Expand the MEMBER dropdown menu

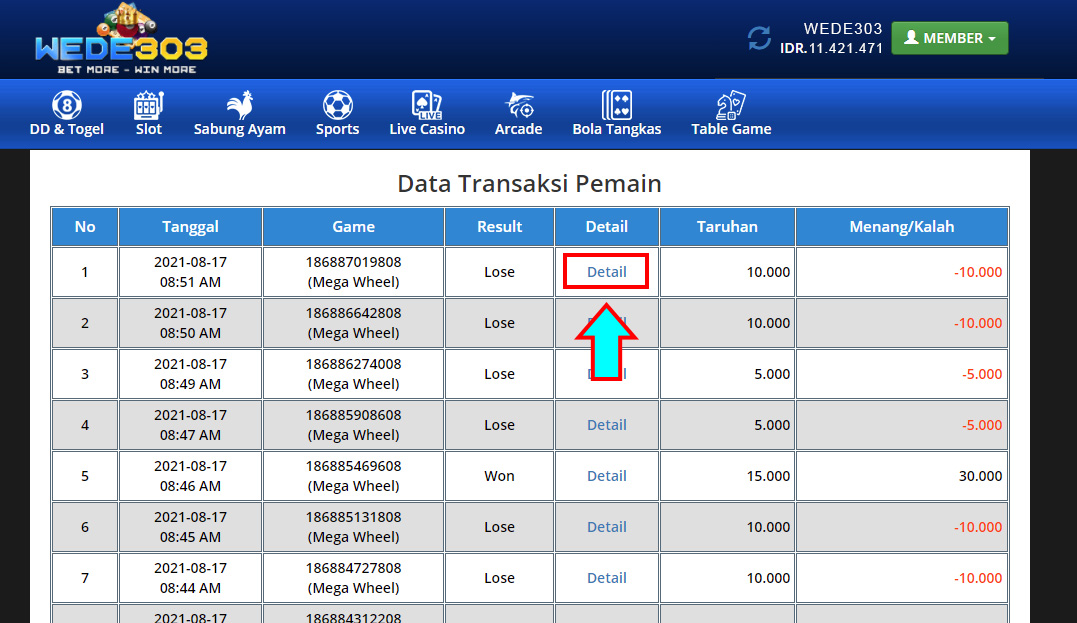click(x=949, y=38)
